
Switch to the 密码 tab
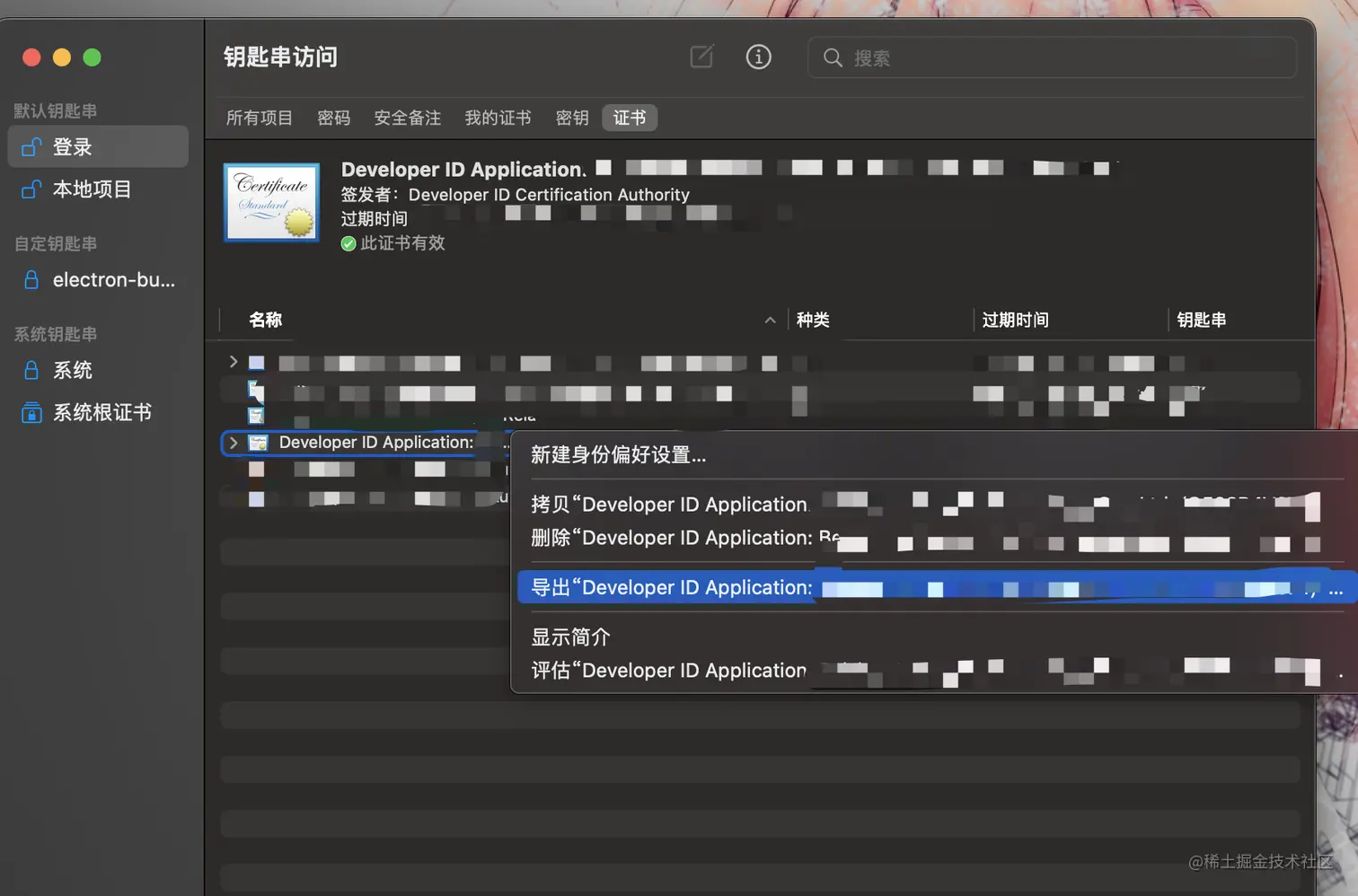point(334,118)
